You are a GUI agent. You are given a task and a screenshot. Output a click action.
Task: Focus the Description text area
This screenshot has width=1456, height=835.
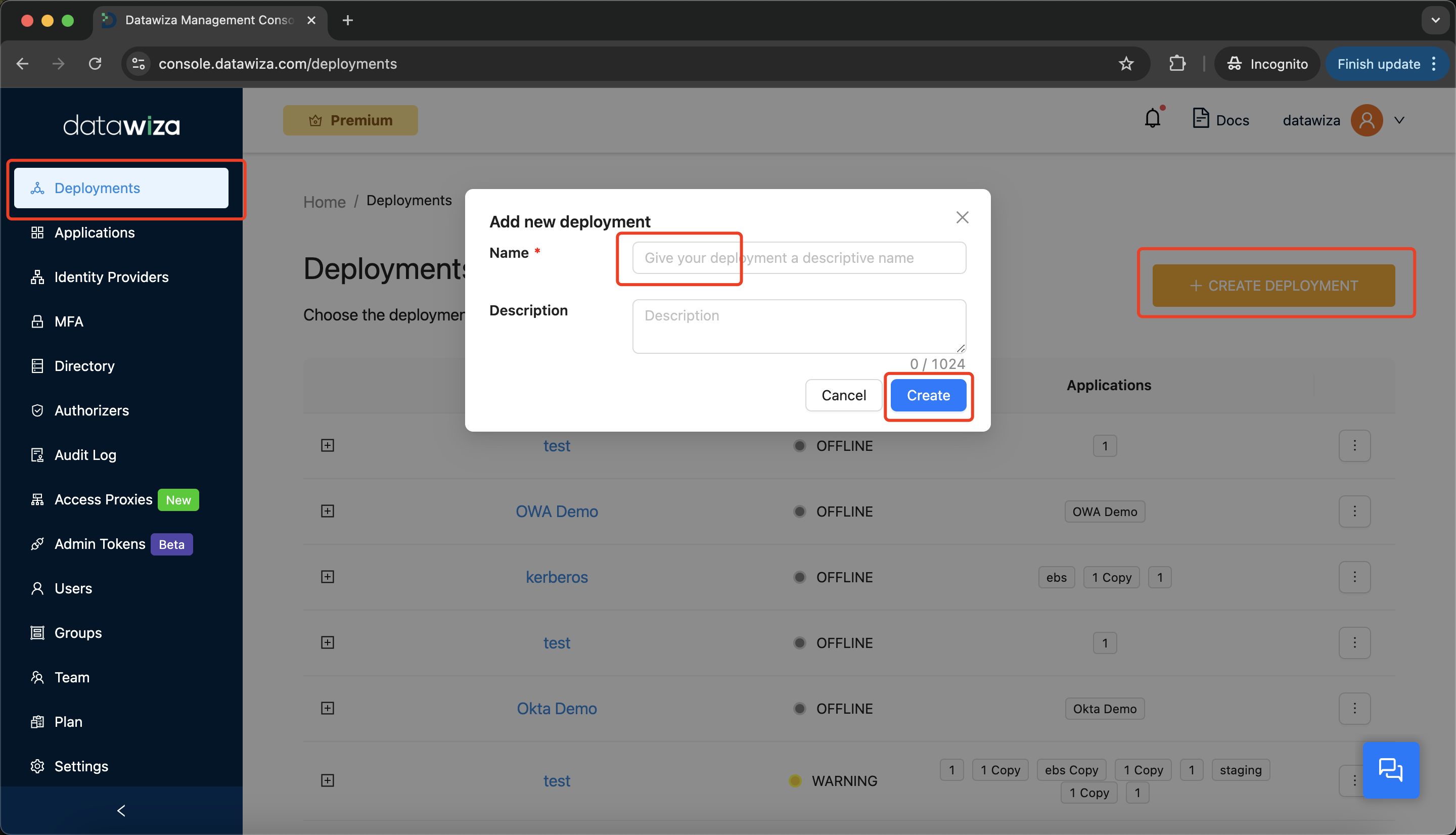799,326
